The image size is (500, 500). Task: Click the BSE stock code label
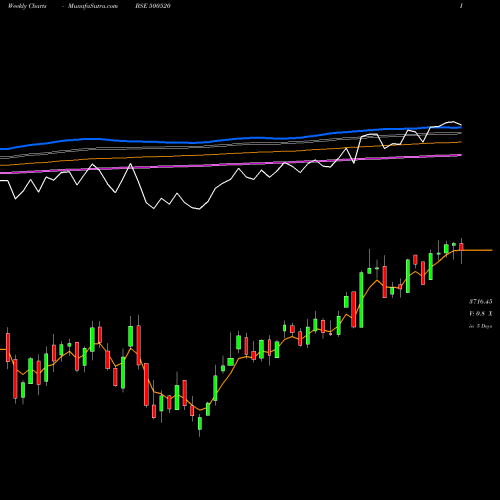(x=153, y=6)
